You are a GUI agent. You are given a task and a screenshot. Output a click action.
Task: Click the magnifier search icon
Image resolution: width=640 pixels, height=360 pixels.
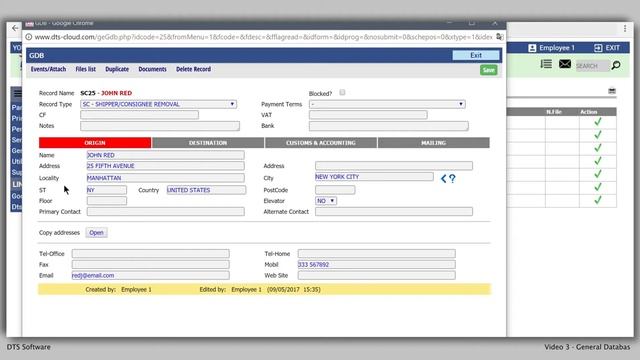[x=616, y=65]
